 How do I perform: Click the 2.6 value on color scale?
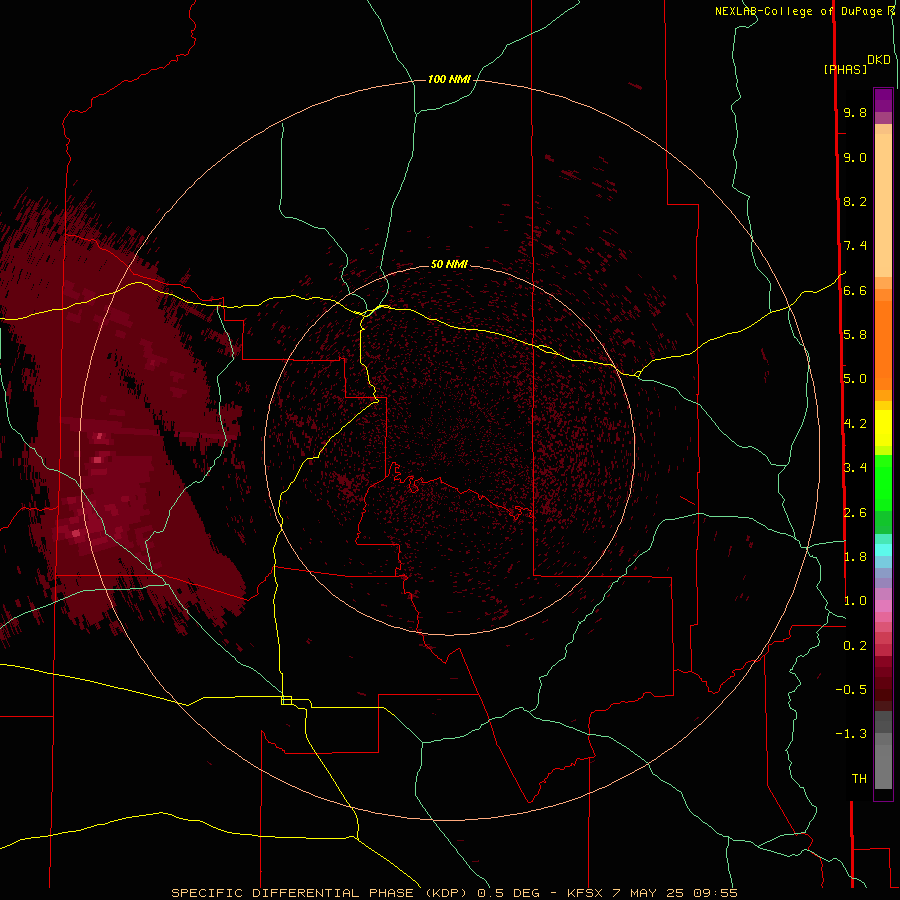tap(855, 512)
